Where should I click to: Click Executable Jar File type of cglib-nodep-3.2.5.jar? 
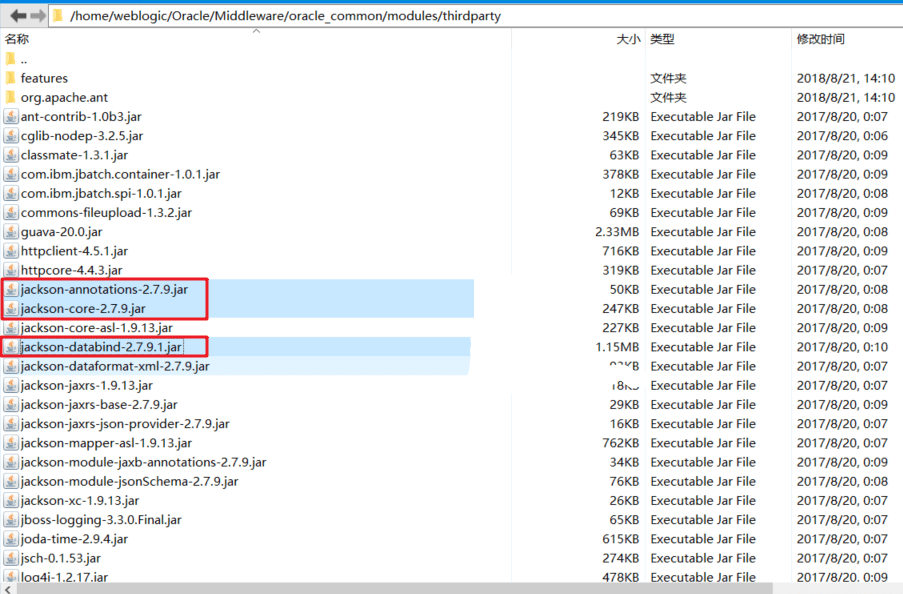click(x=703, y=135)
